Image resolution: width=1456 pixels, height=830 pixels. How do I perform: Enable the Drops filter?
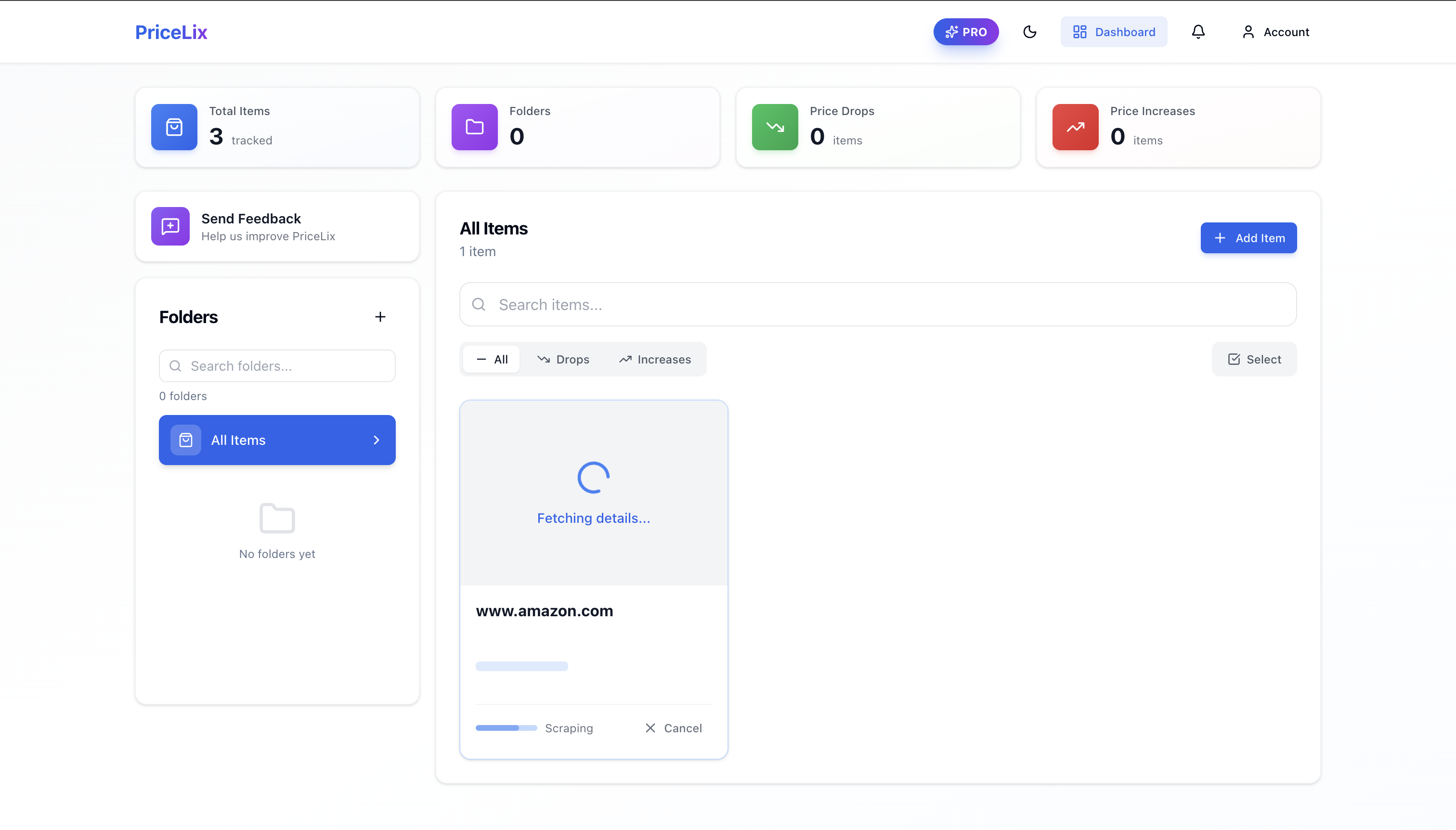click(563, 359)
